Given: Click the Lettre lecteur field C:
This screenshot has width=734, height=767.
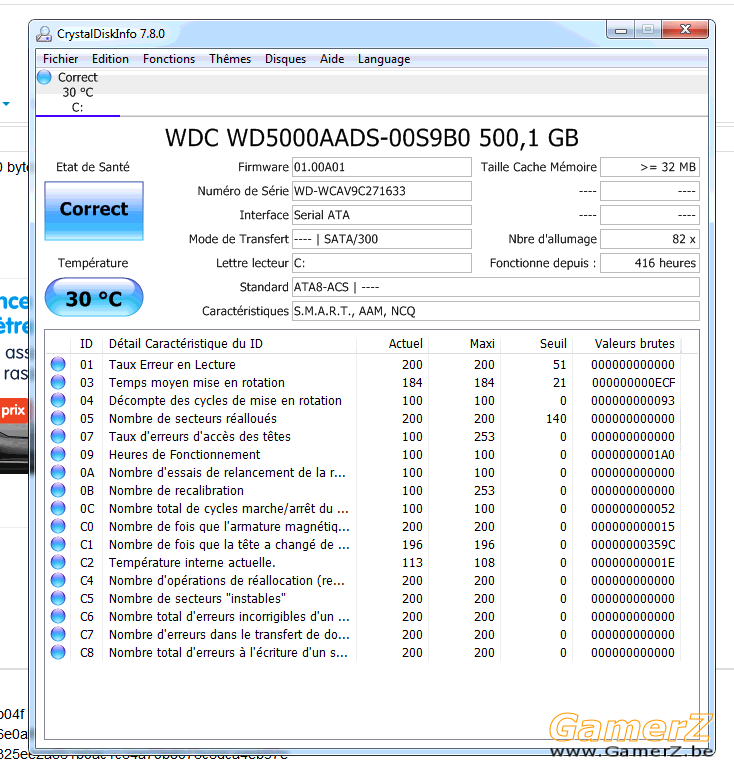Looking at the screenshot, I should tap(382, 263).
